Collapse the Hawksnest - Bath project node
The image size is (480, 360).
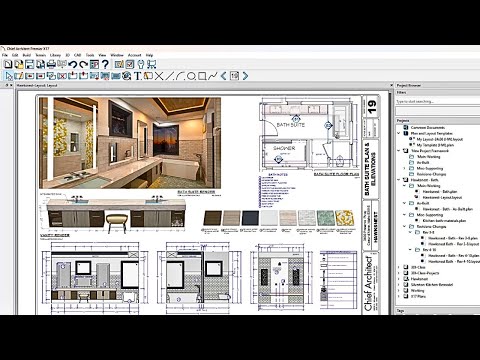[399, 180]
